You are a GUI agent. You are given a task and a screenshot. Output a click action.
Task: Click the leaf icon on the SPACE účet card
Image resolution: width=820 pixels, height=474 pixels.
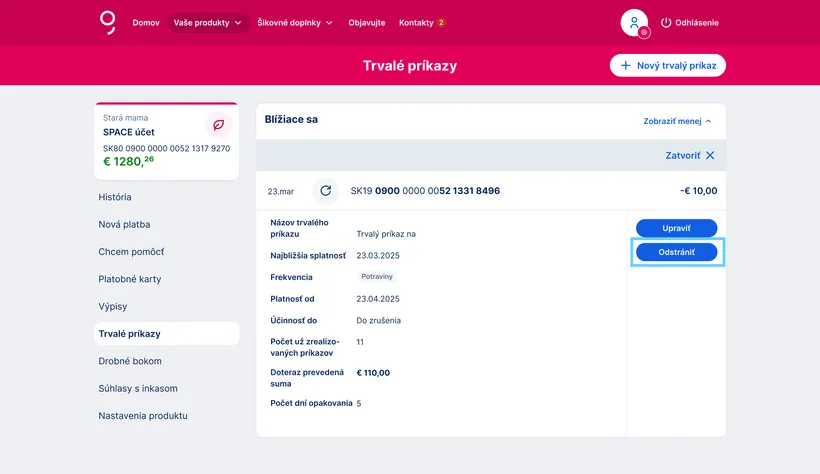click(x=218, y=125)
